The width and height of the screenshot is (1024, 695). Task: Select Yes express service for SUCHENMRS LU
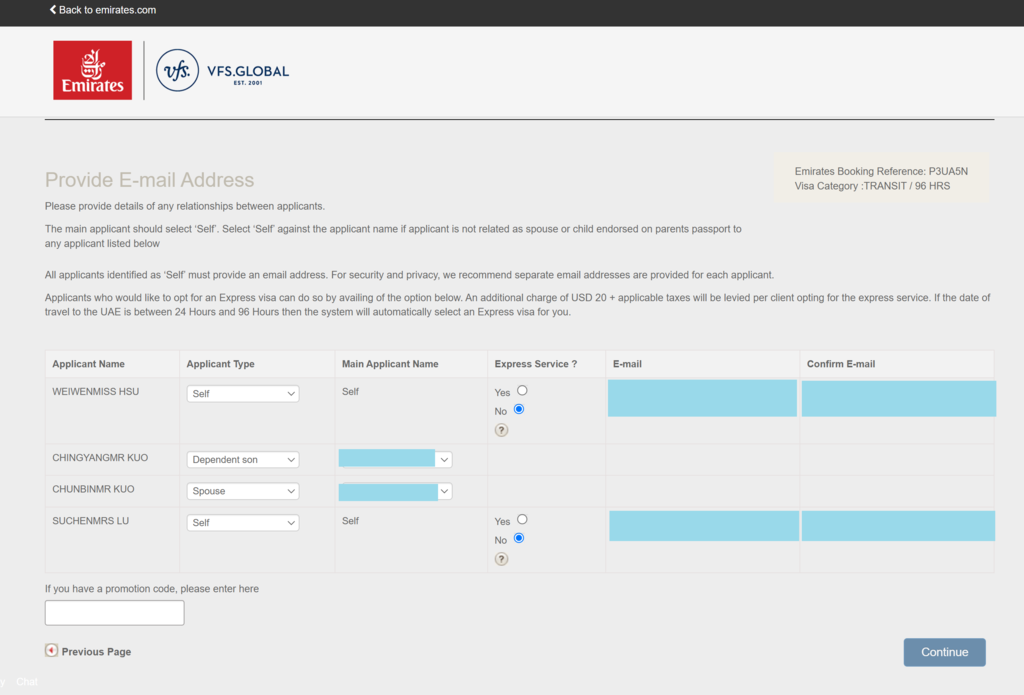click(522, 520)
